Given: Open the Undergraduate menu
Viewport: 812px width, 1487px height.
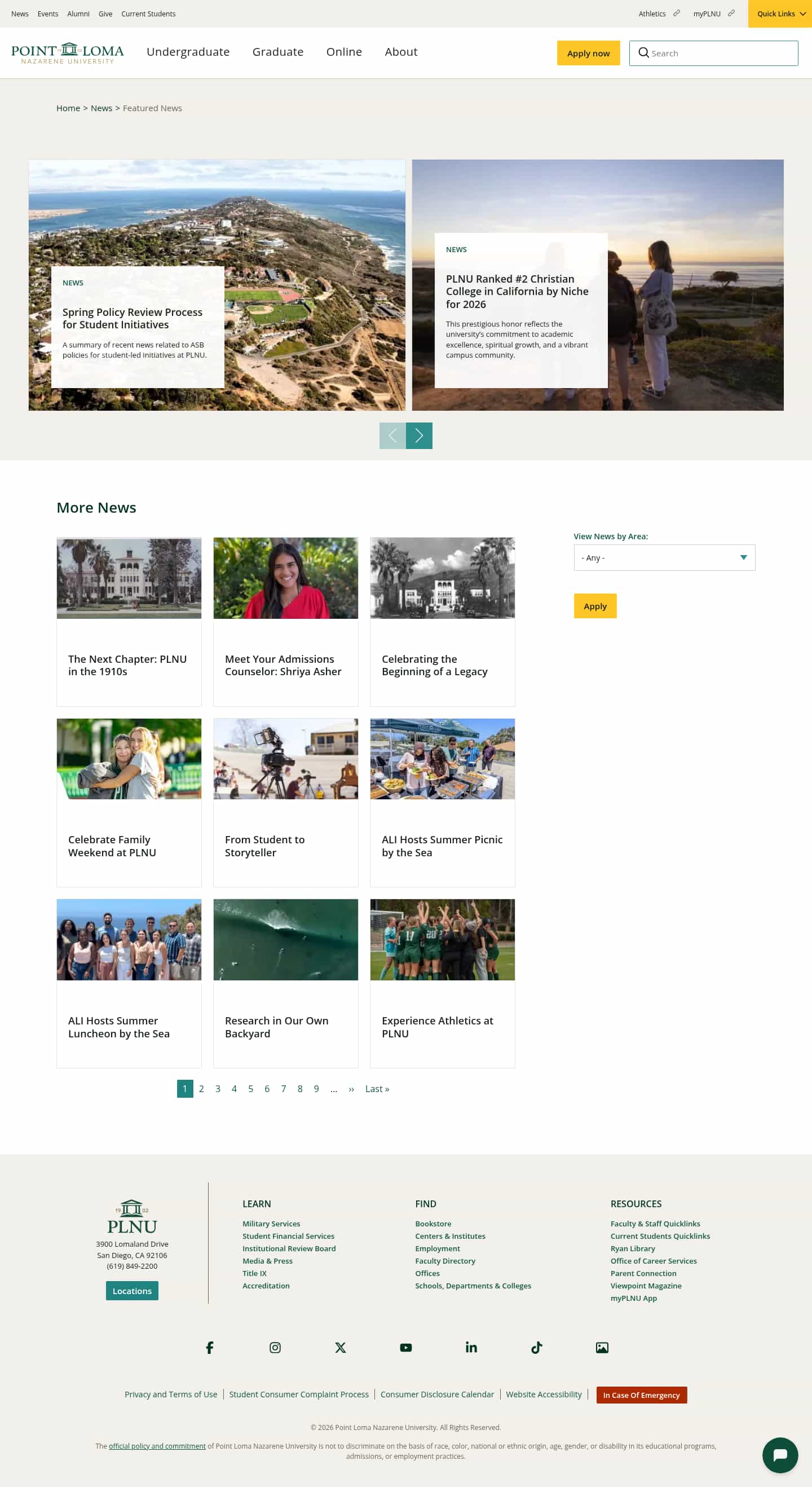Looking at the screenshot, I should coord(188,52).
